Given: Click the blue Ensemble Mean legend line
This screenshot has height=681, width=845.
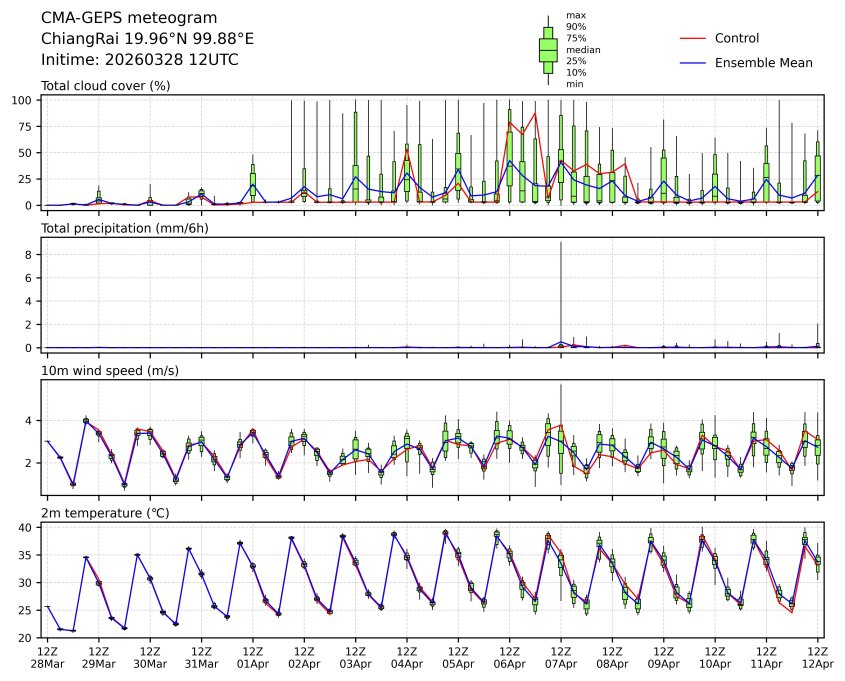Looking at the screenshot, I should pyautogui.click(x=693, y=63).
